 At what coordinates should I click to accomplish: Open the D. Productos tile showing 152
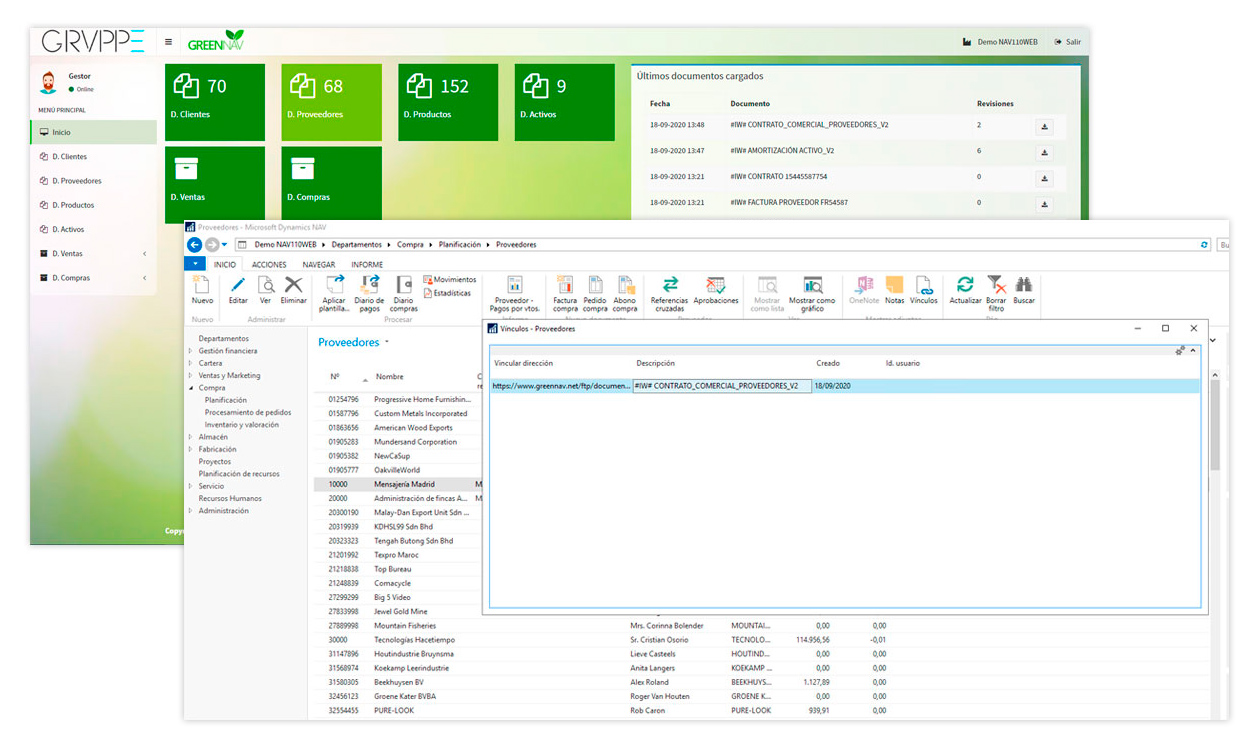point(448,102)
